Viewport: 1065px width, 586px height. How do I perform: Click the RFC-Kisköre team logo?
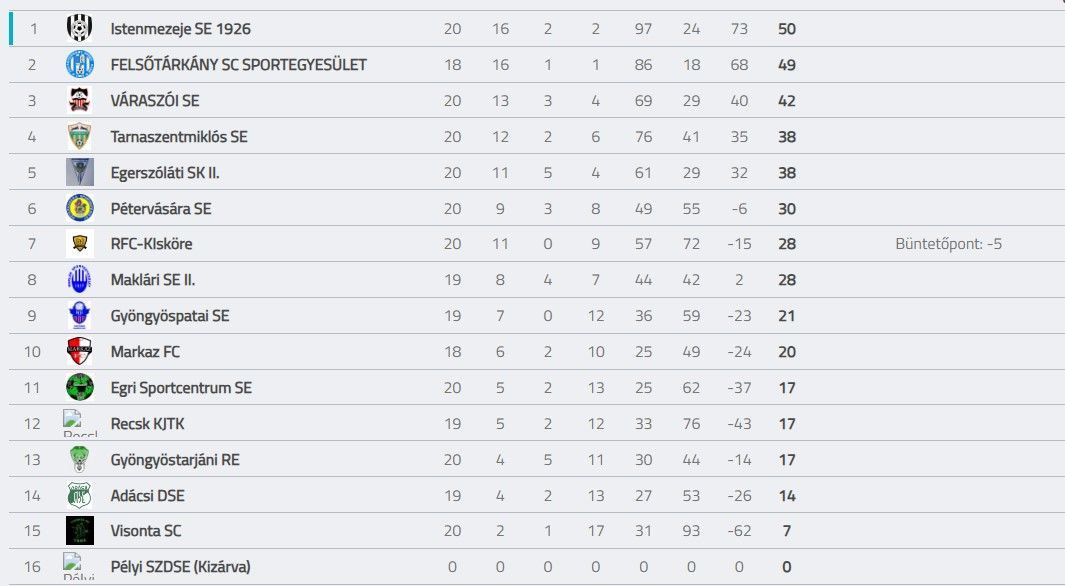coord(79,244)
